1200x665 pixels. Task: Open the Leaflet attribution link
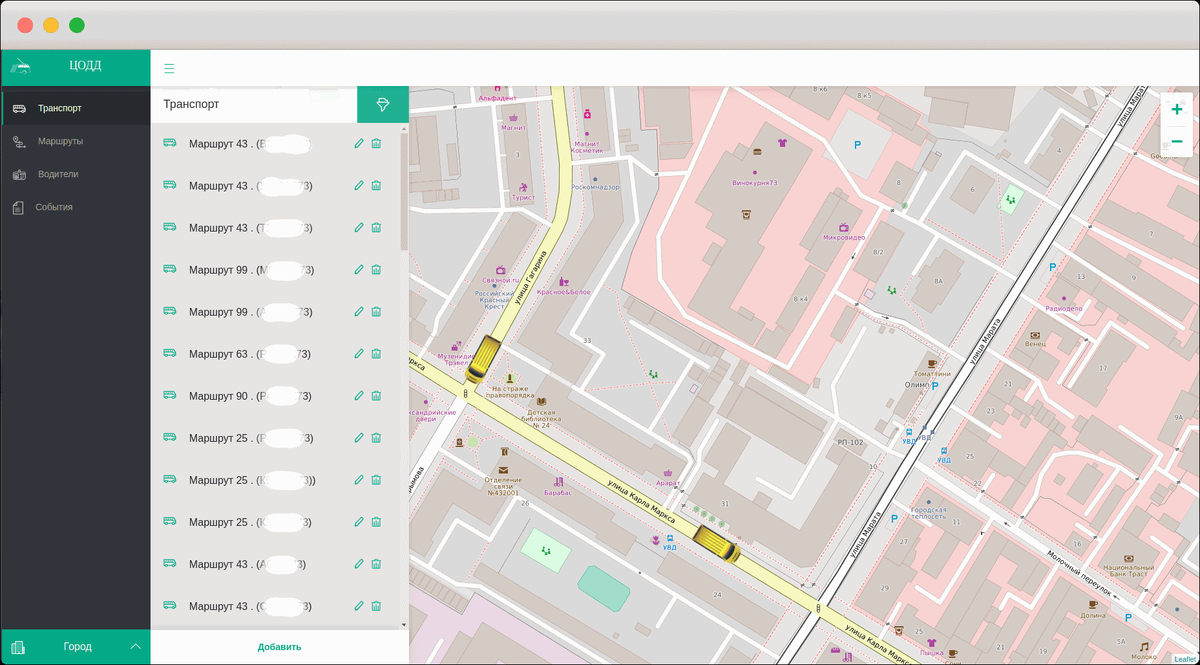(1184, 658)
